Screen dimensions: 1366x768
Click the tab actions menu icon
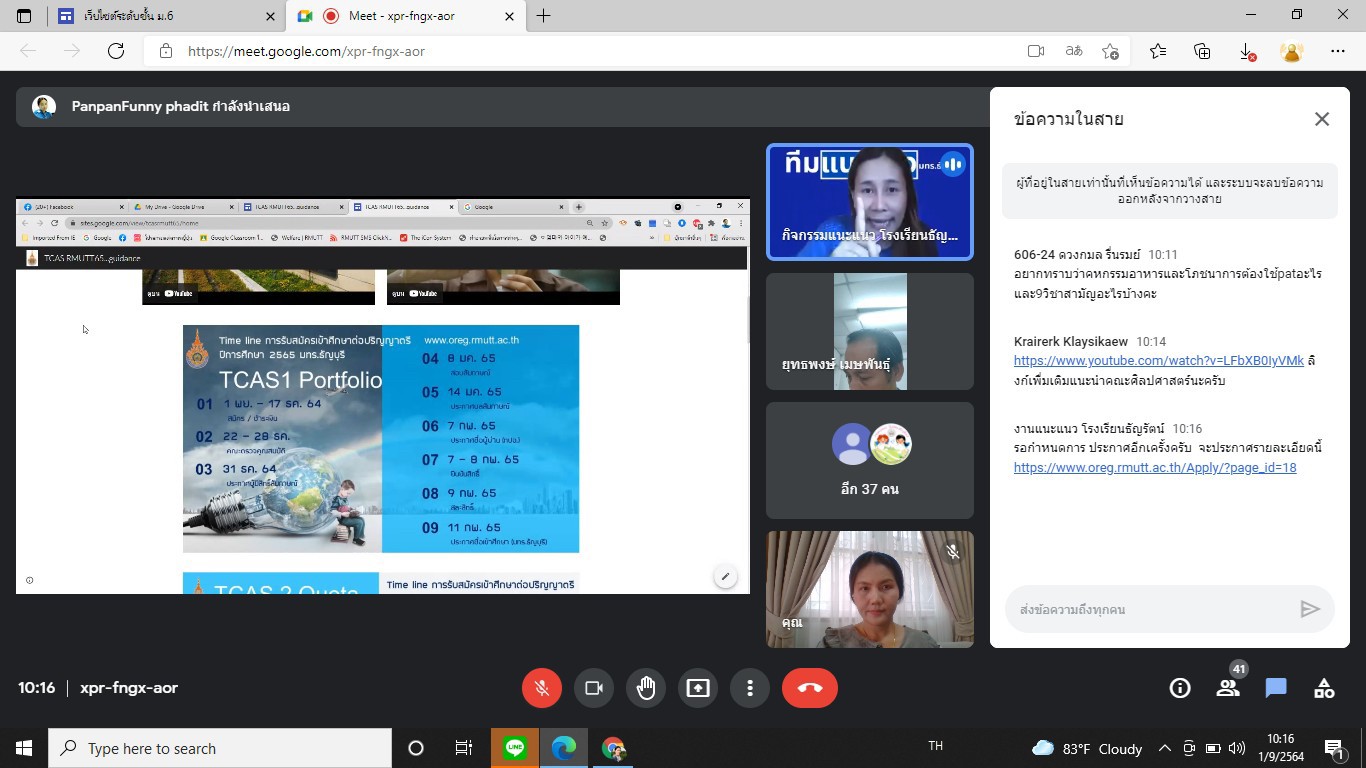[x=24, y=16]
